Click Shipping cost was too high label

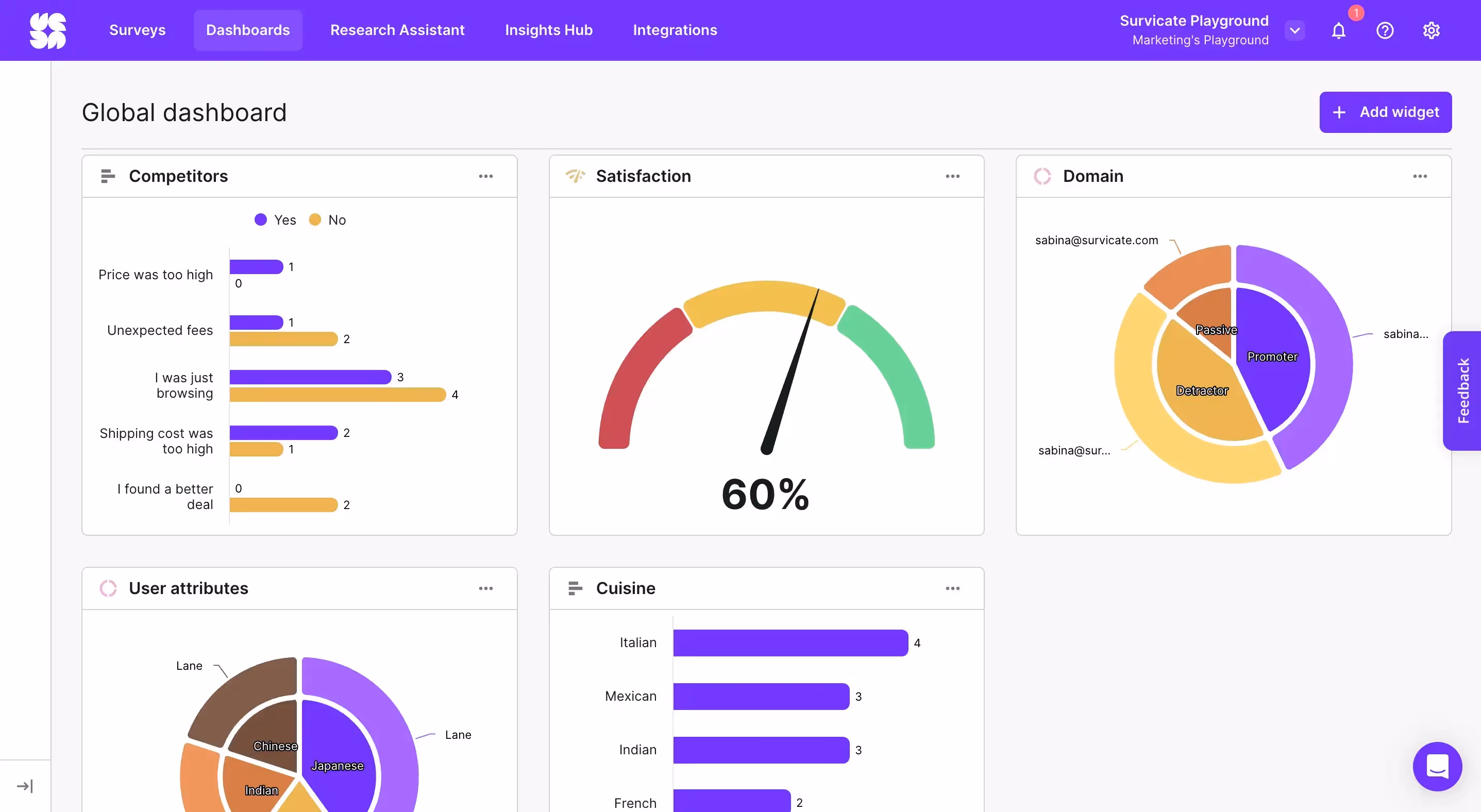tap(156, 442)
